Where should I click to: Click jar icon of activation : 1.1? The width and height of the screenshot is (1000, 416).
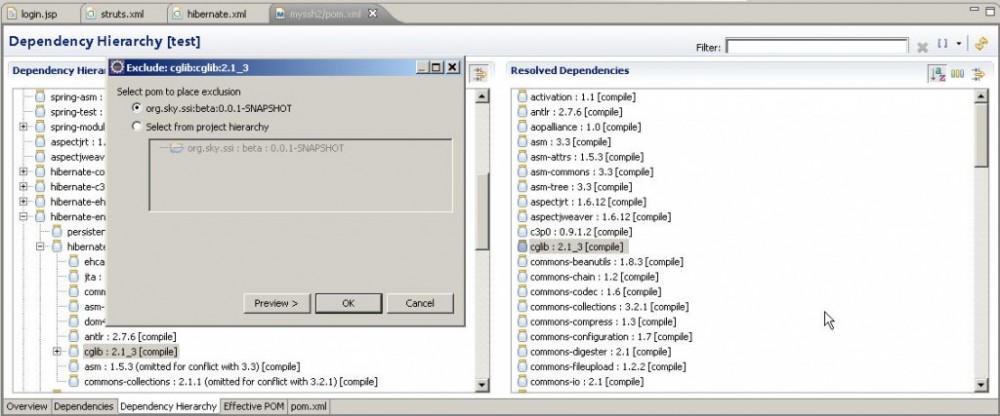522,97
